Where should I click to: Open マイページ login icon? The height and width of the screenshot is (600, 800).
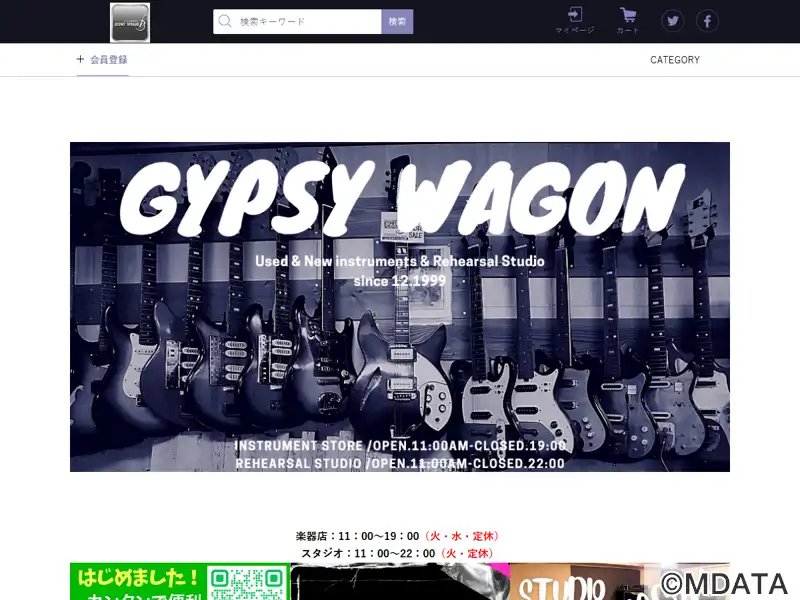pos(575,20)
